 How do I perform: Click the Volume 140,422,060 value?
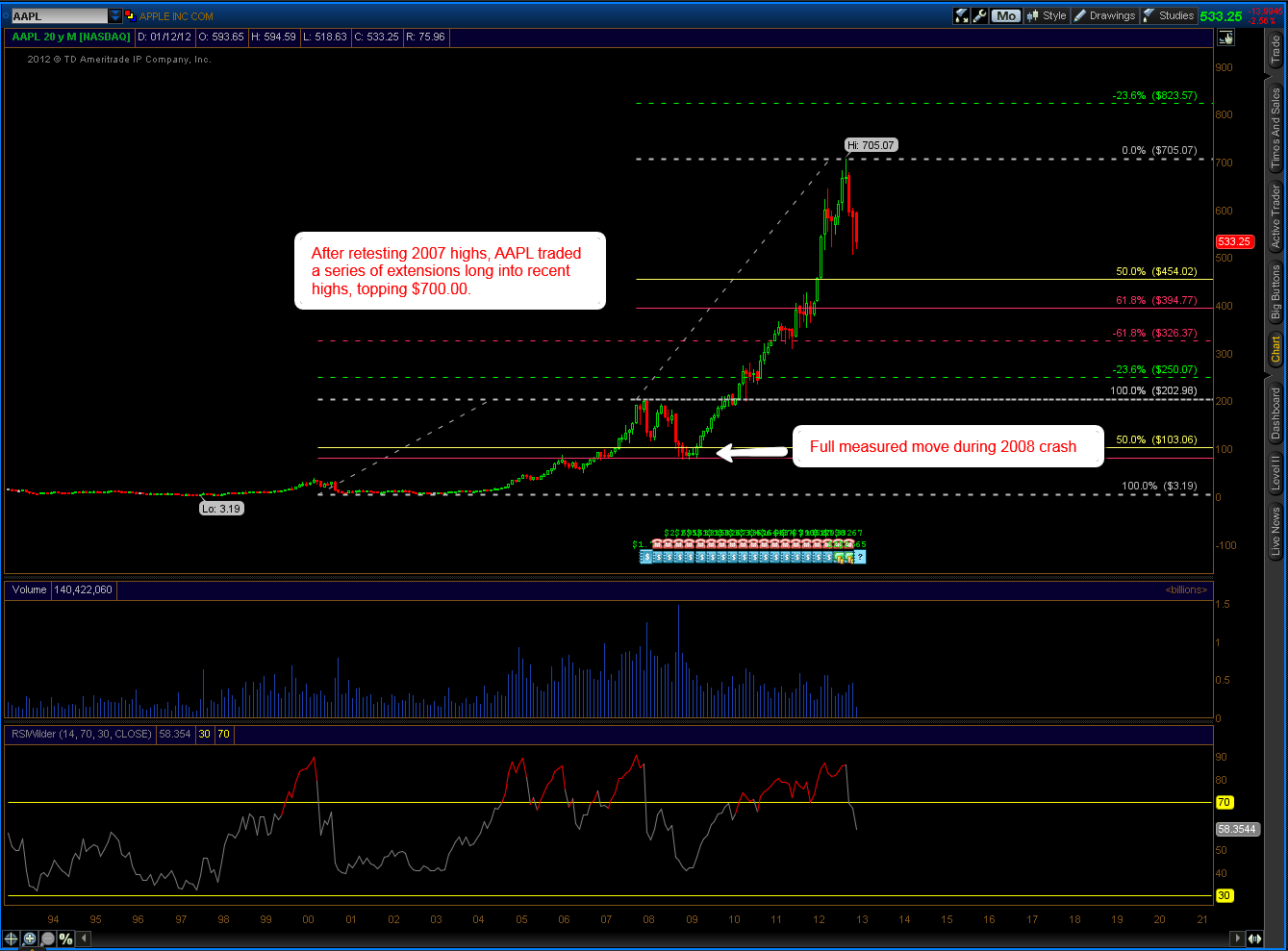(83, 589)
